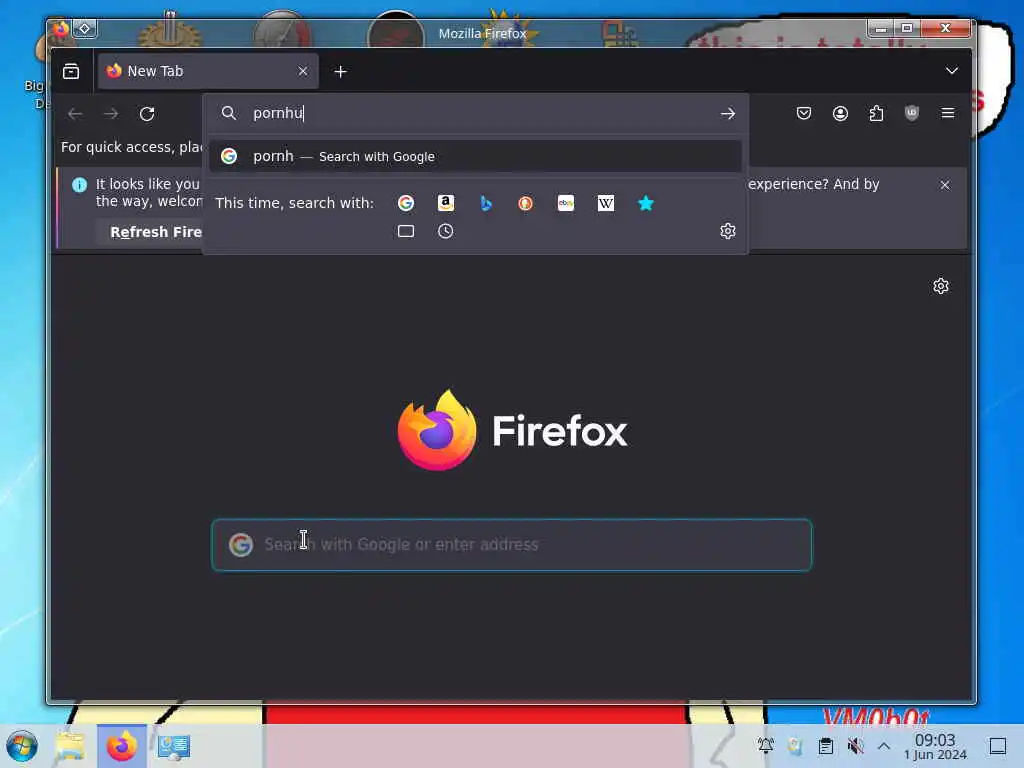Close the New Tab tab

point(302,71)
